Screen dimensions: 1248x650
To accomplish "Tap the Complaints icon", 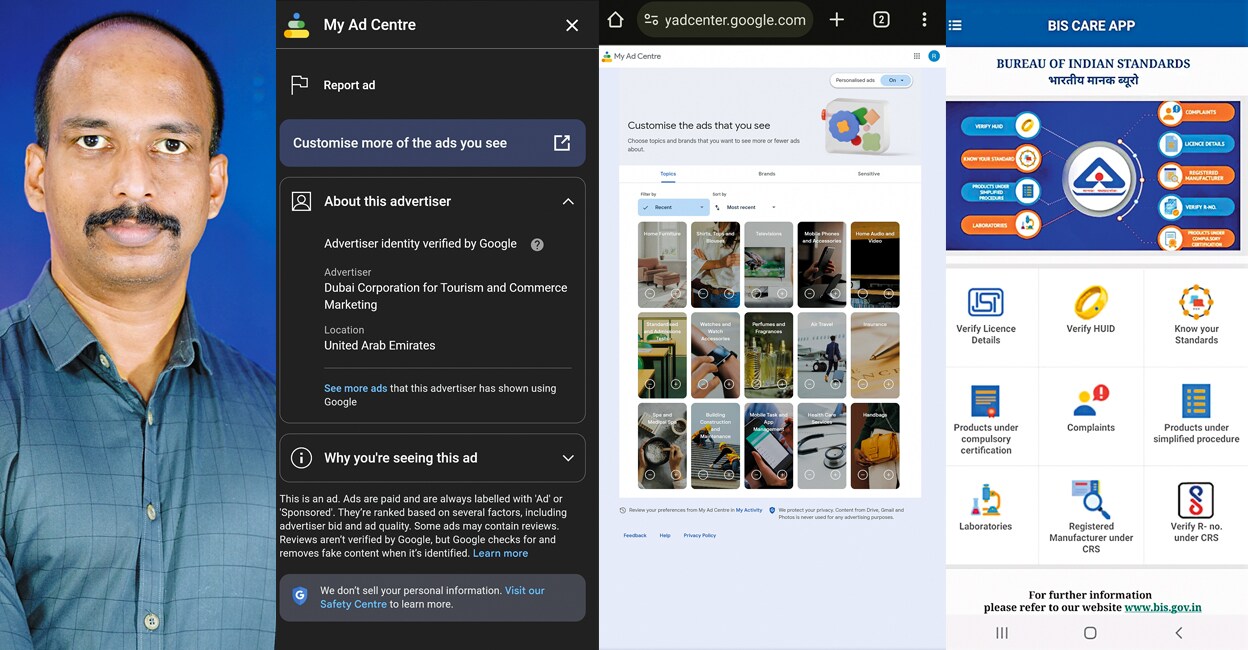I will click(x=1090, y=400).
